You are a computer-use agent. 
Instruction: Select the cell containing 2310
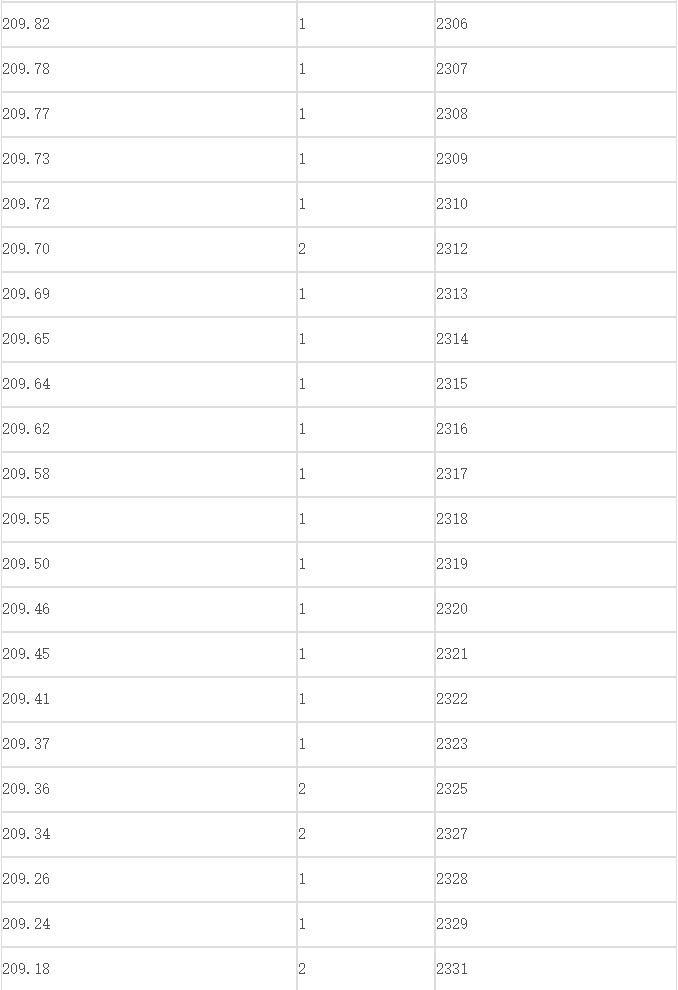[x=556, y=205]
